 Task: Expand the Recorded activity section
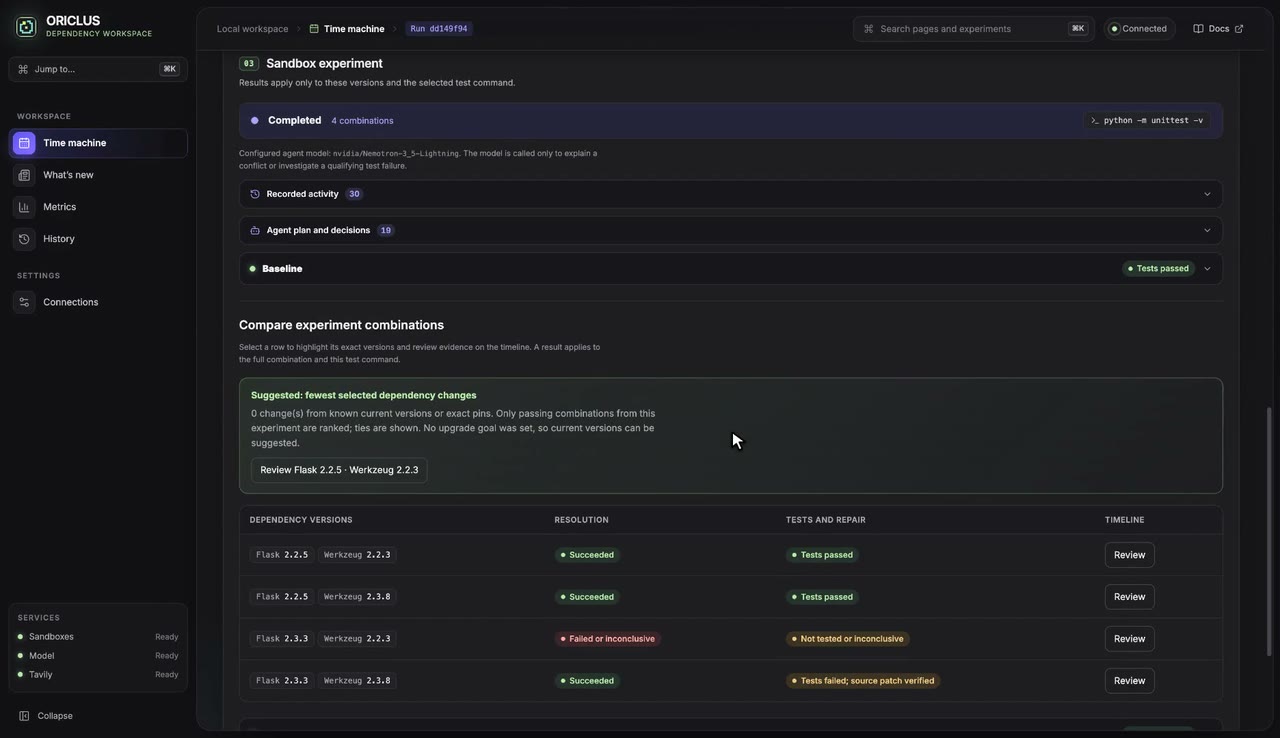coord(730,194)
